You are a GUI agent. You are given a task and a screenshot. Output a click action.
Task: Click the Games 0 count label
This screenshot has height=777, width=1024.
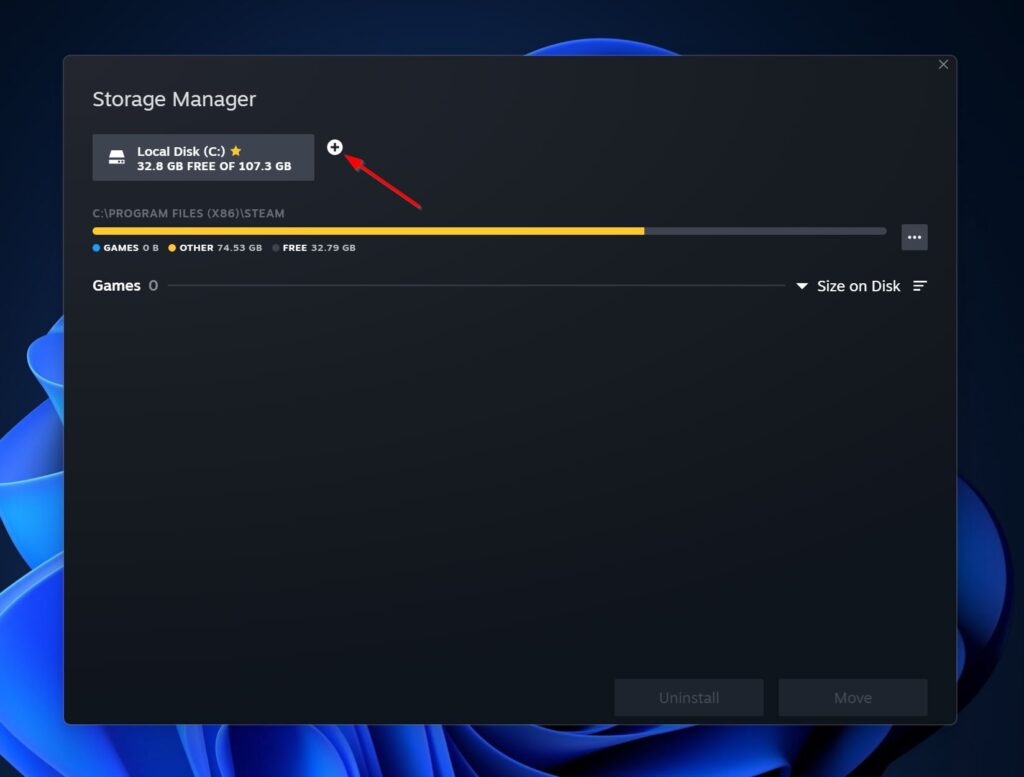coord(124,286)
